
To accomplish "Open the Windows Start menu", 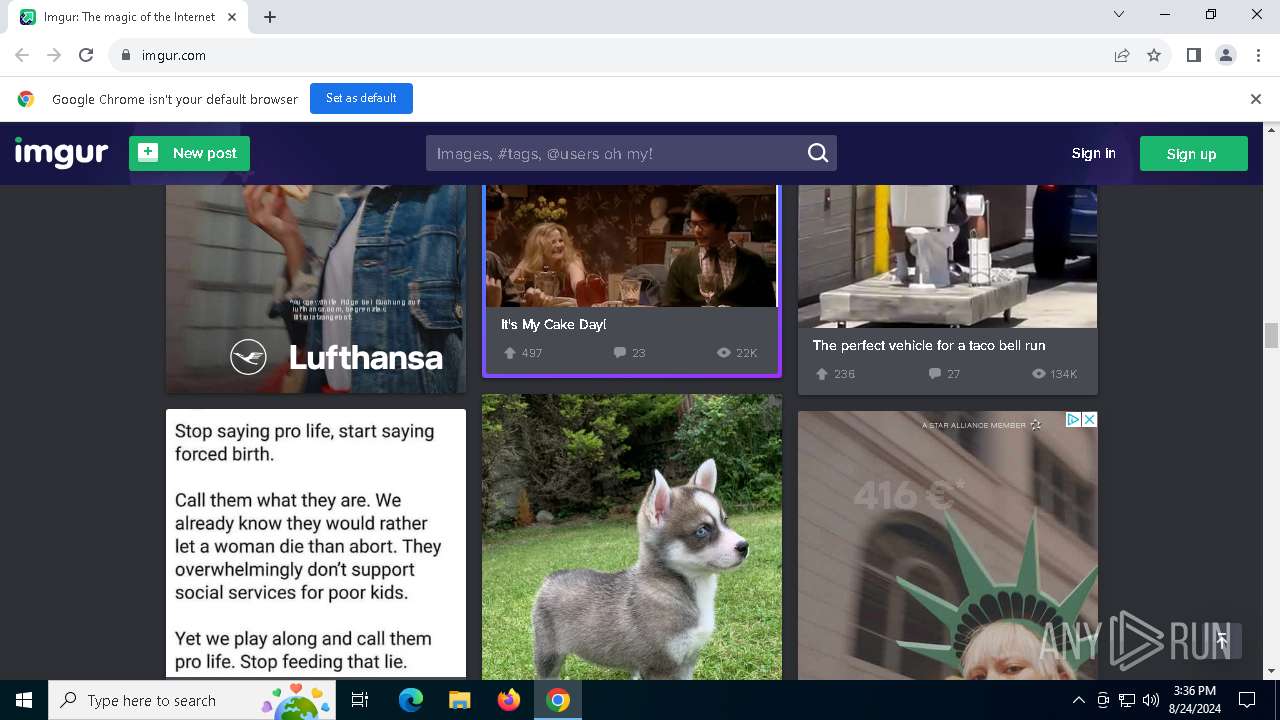I will click(24, 700).
